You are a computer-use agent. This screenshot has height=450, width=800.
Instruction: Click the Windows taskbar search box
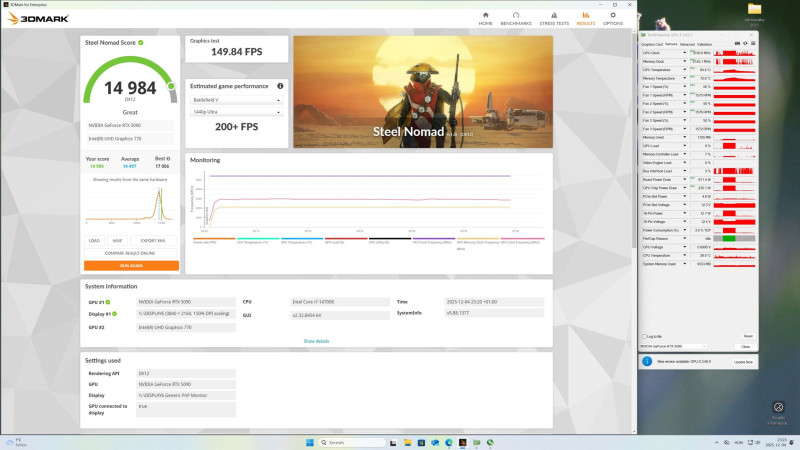point(352,442)
